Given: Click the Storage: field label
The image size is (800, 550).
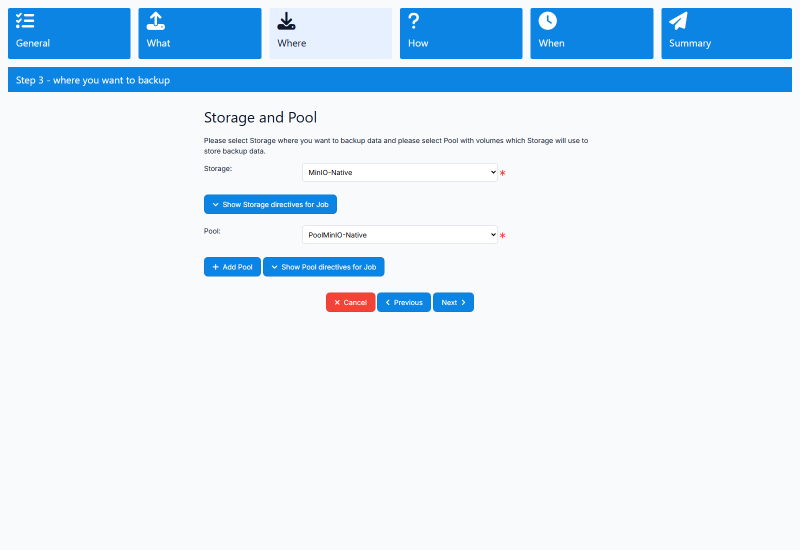Looking at the screenshot, I should pyautogui.click(x=218, y=168).
